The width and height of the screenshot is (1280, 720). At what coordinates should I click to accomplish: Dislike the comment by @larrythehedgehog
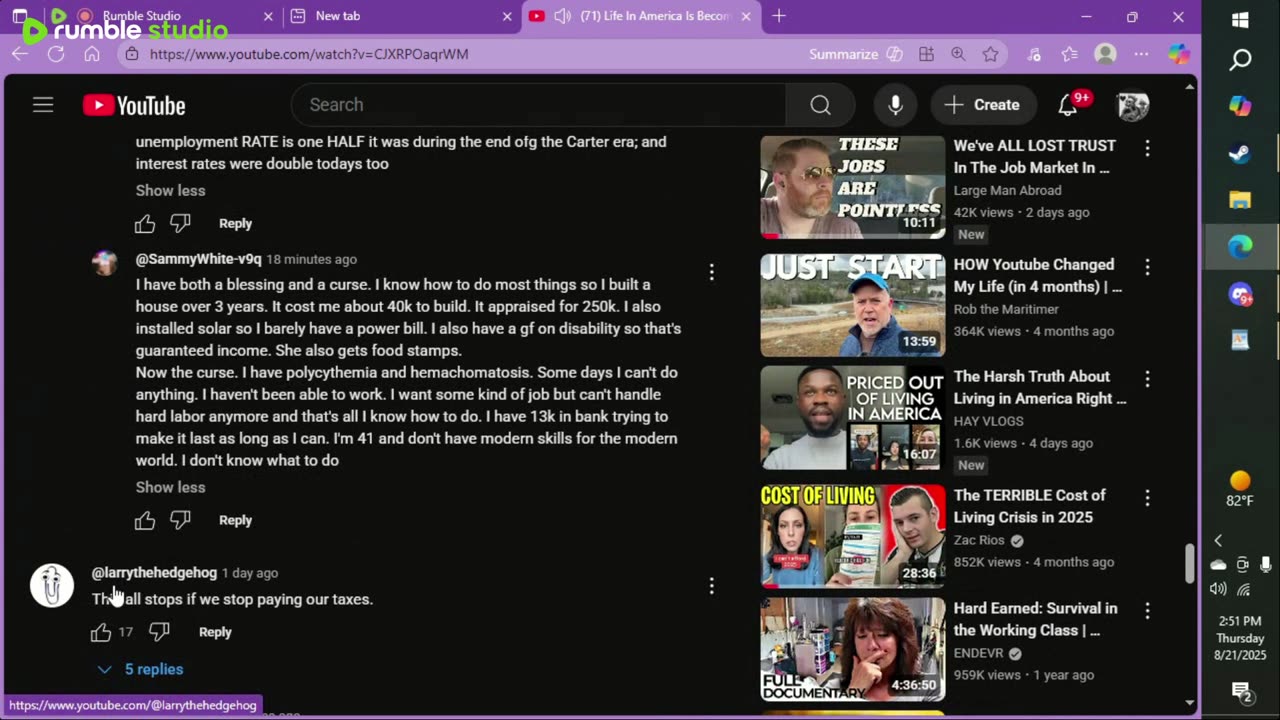point(159,632)
